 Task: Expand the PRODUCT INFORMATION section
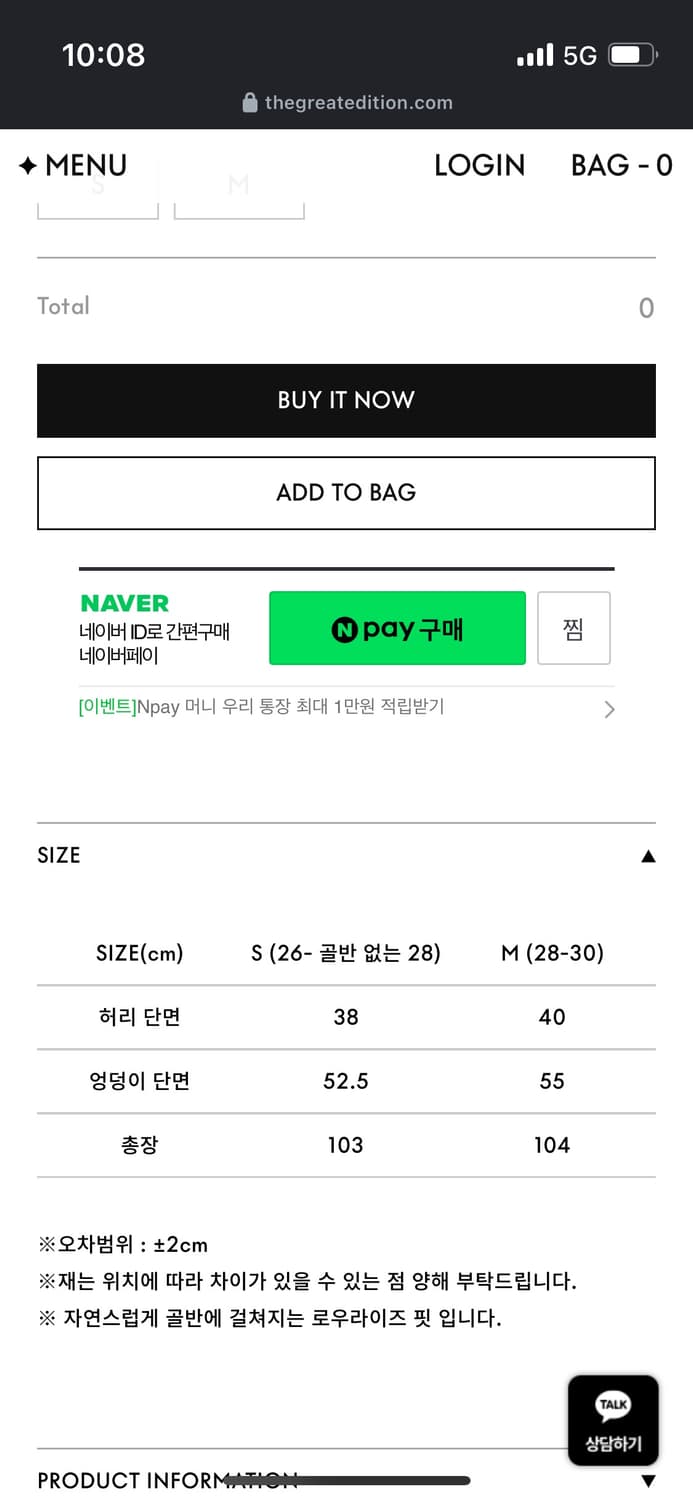point(648,1481)
